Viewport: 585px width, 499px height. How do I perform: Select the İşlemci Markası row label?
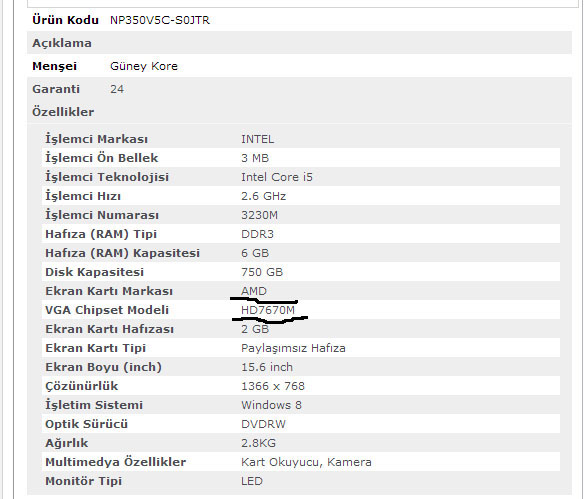click(97, 139)
